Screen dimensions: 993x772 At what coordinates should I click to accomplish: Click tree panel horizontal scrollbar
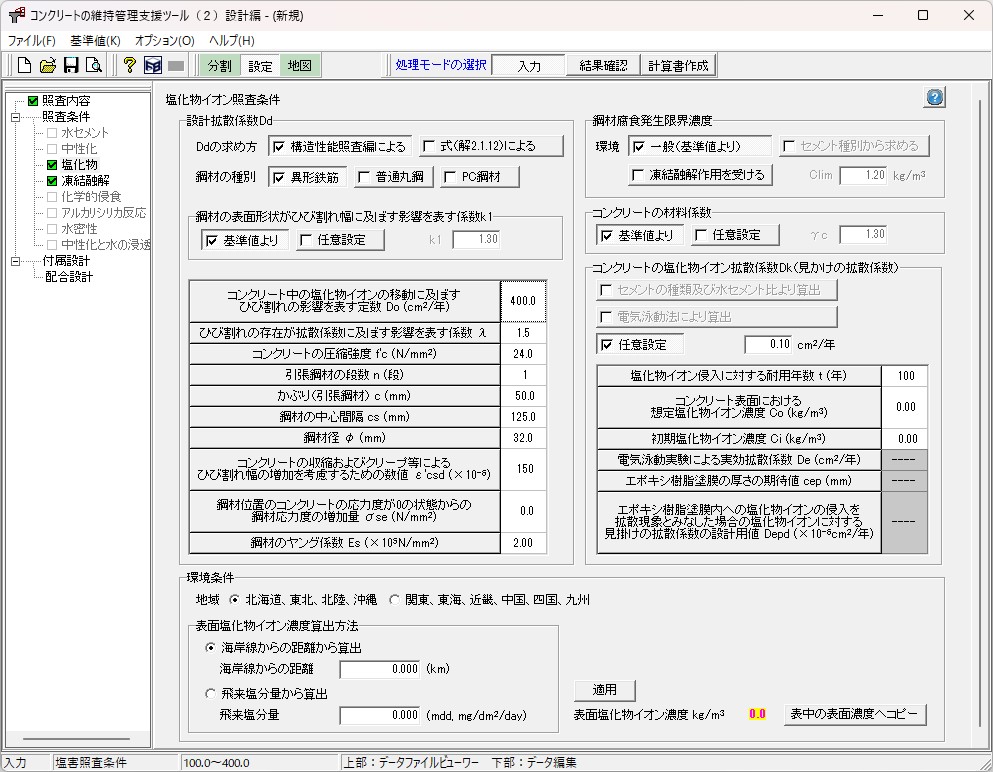point(77,739)
